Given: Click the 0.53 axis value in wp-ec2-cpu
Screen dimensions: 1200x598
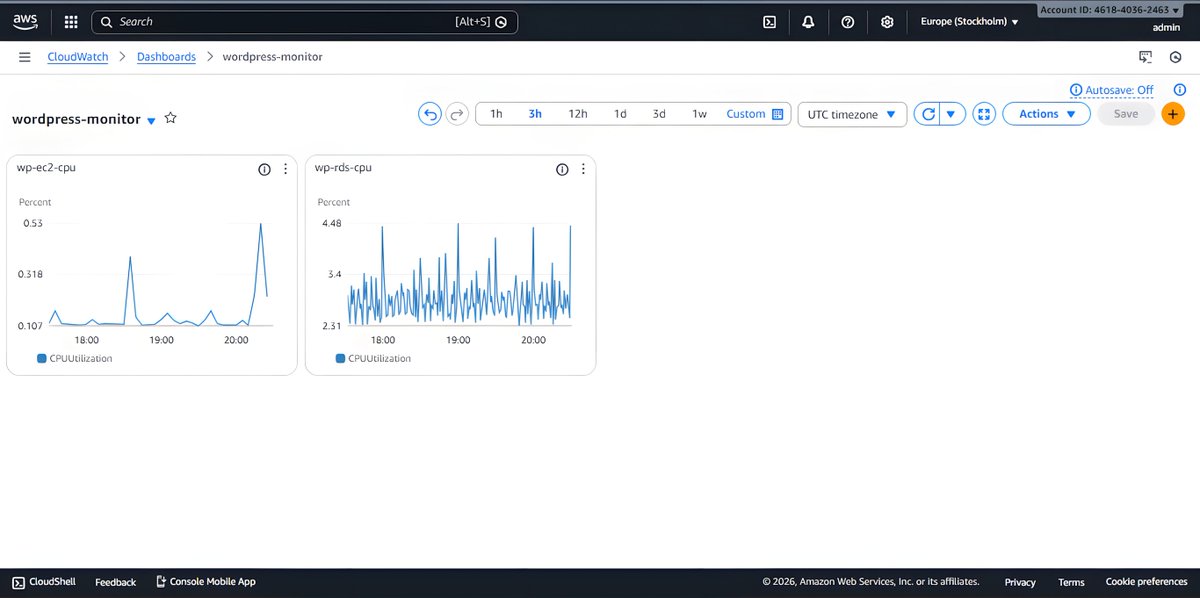Looking at the screenshot, I should [x=33, y=223].
